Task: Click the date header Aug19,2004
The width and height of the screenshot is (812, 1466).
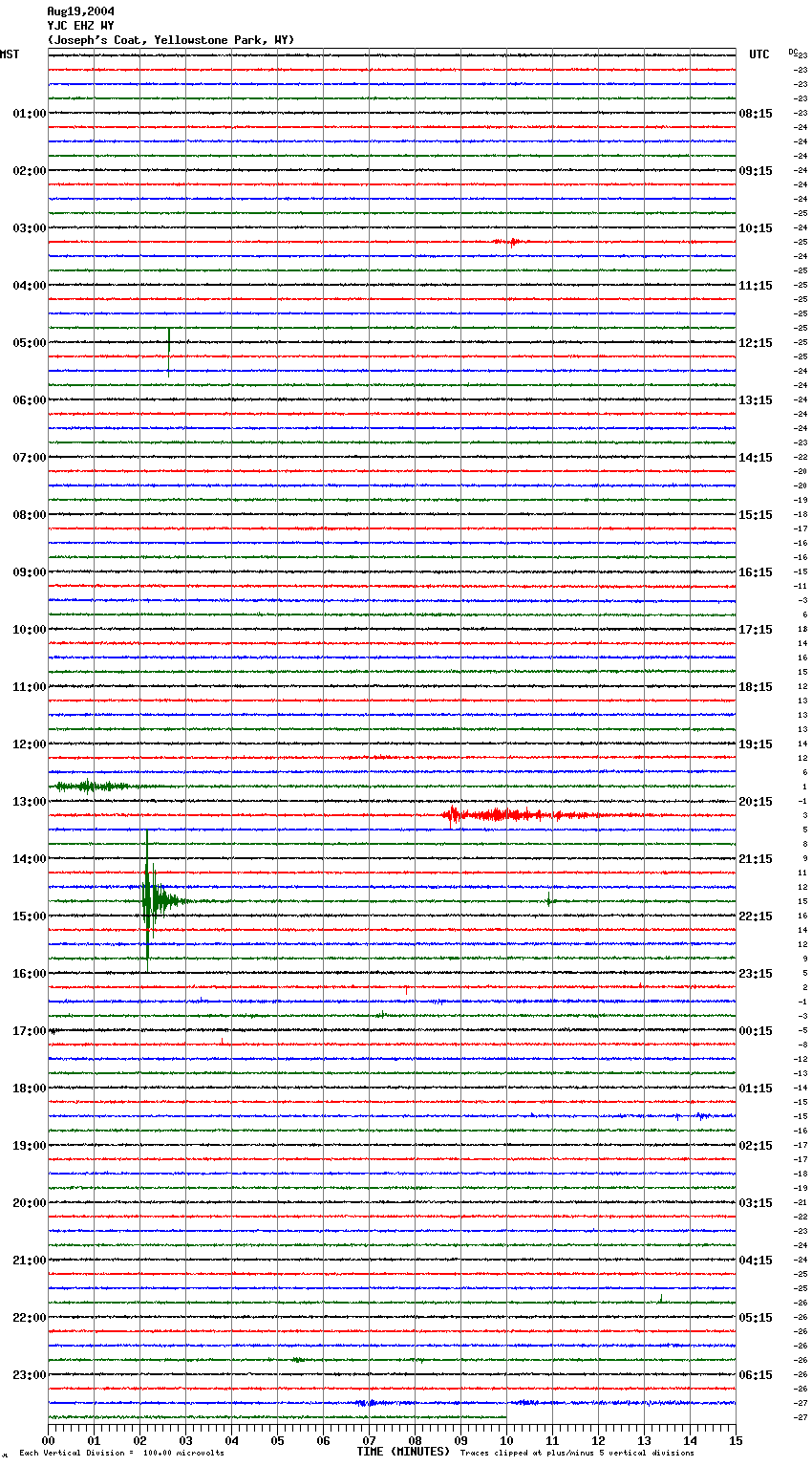Action: 80,11
